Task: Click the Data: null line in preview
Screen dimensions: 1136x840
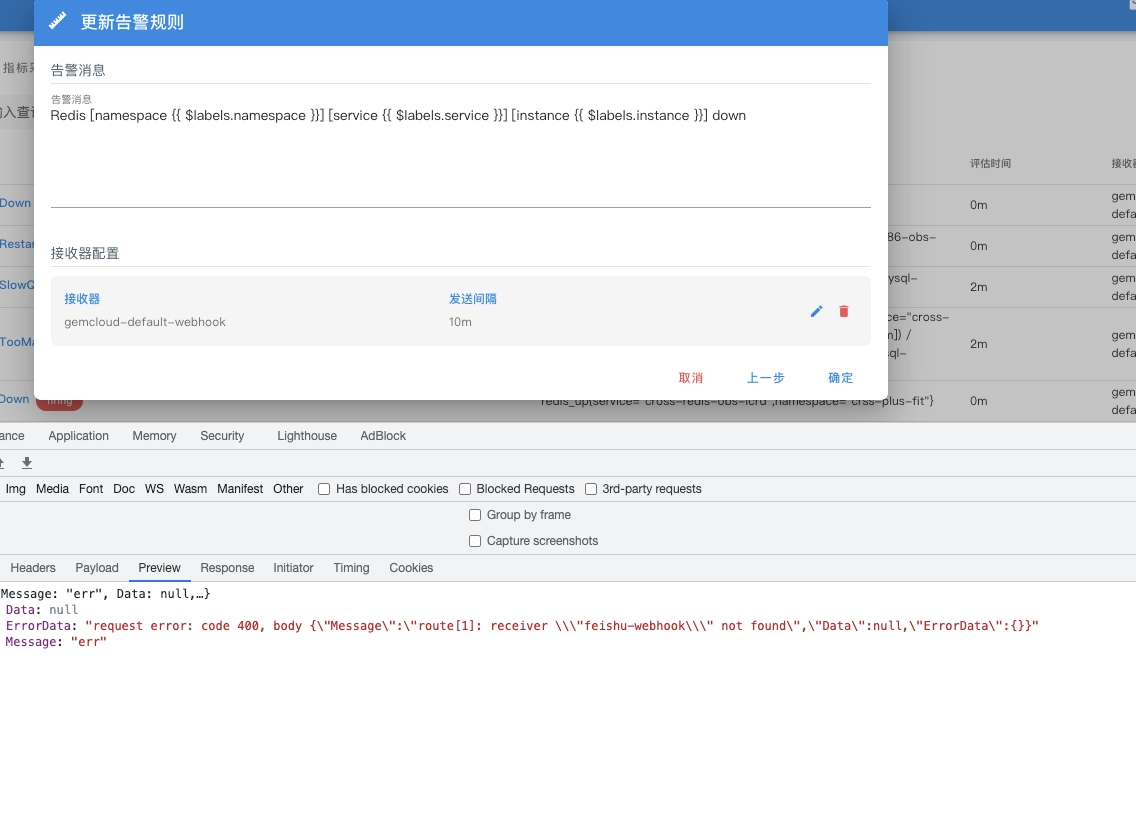Action: 42,610
